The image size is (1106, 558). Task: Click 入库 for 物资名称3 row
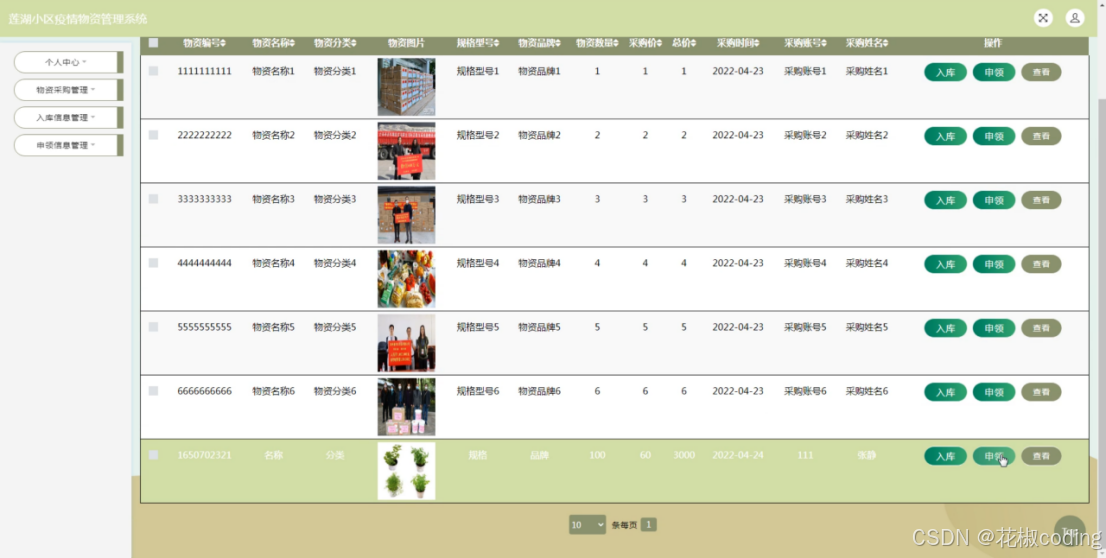945,200
